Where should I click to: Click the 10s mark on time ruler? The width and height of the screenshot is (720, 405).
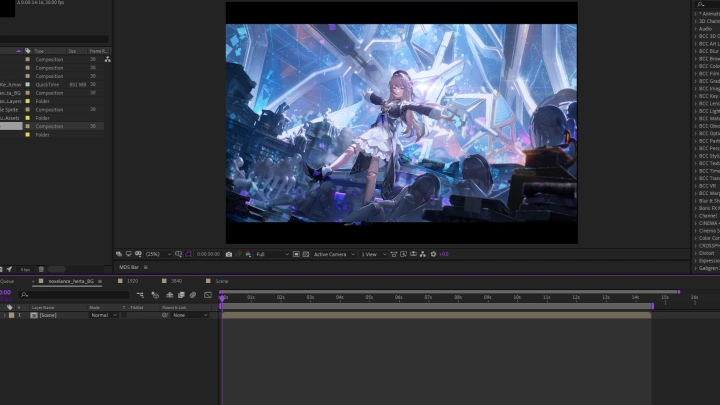517,298
